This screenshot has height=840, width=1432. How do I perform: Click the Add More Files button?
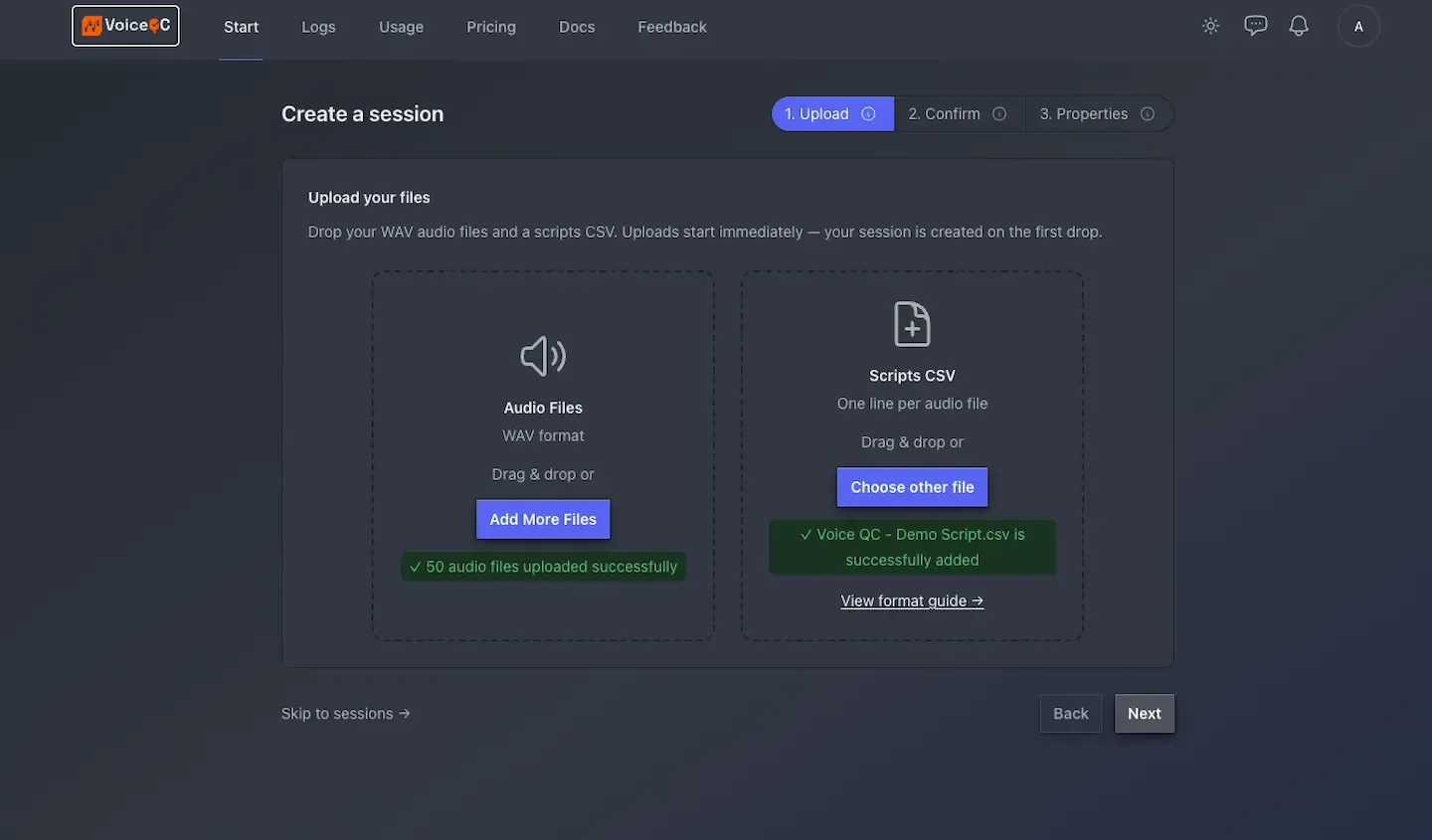point(543,519)
